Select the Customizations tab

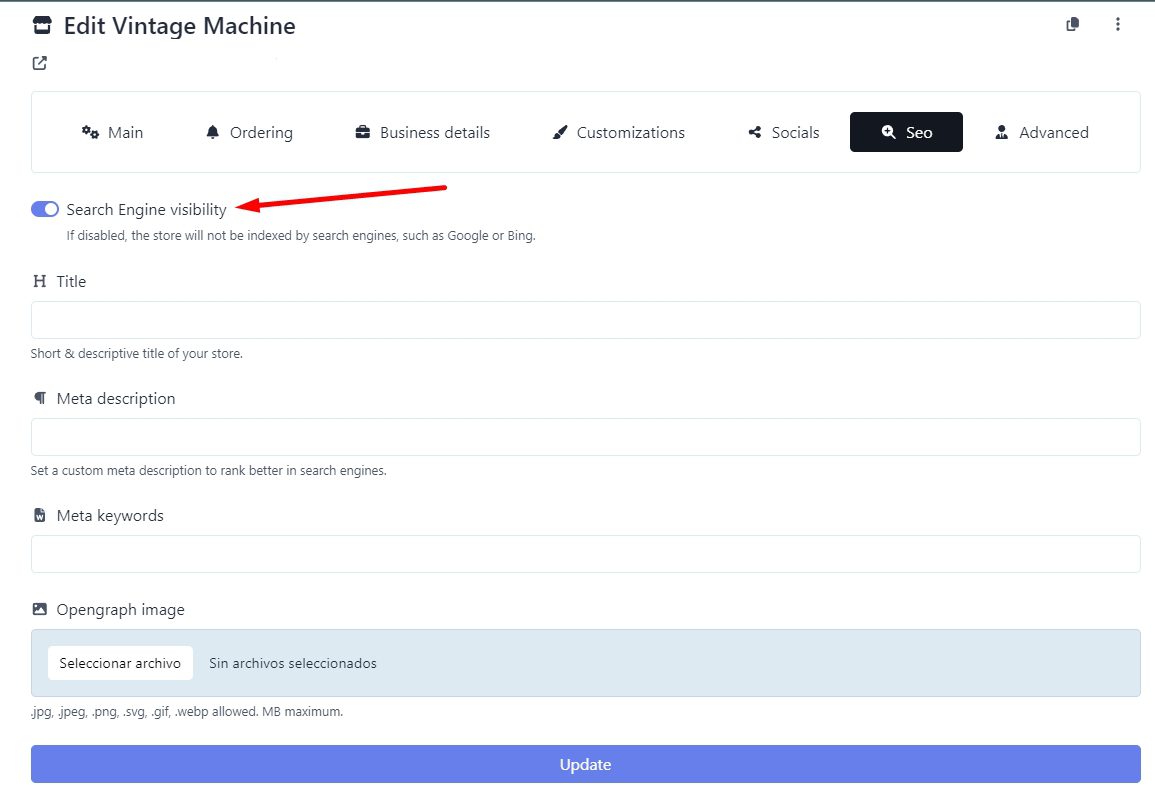[618, 133]
